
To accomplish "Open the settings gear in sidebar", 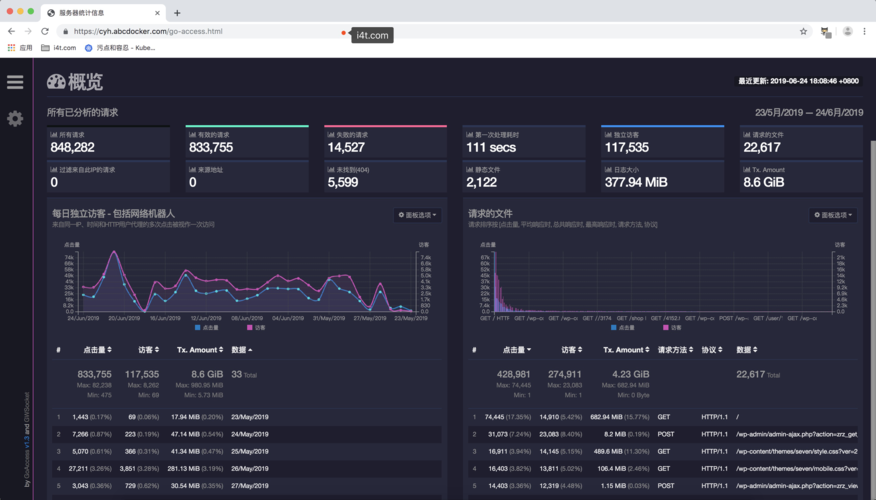I will 15,118.
